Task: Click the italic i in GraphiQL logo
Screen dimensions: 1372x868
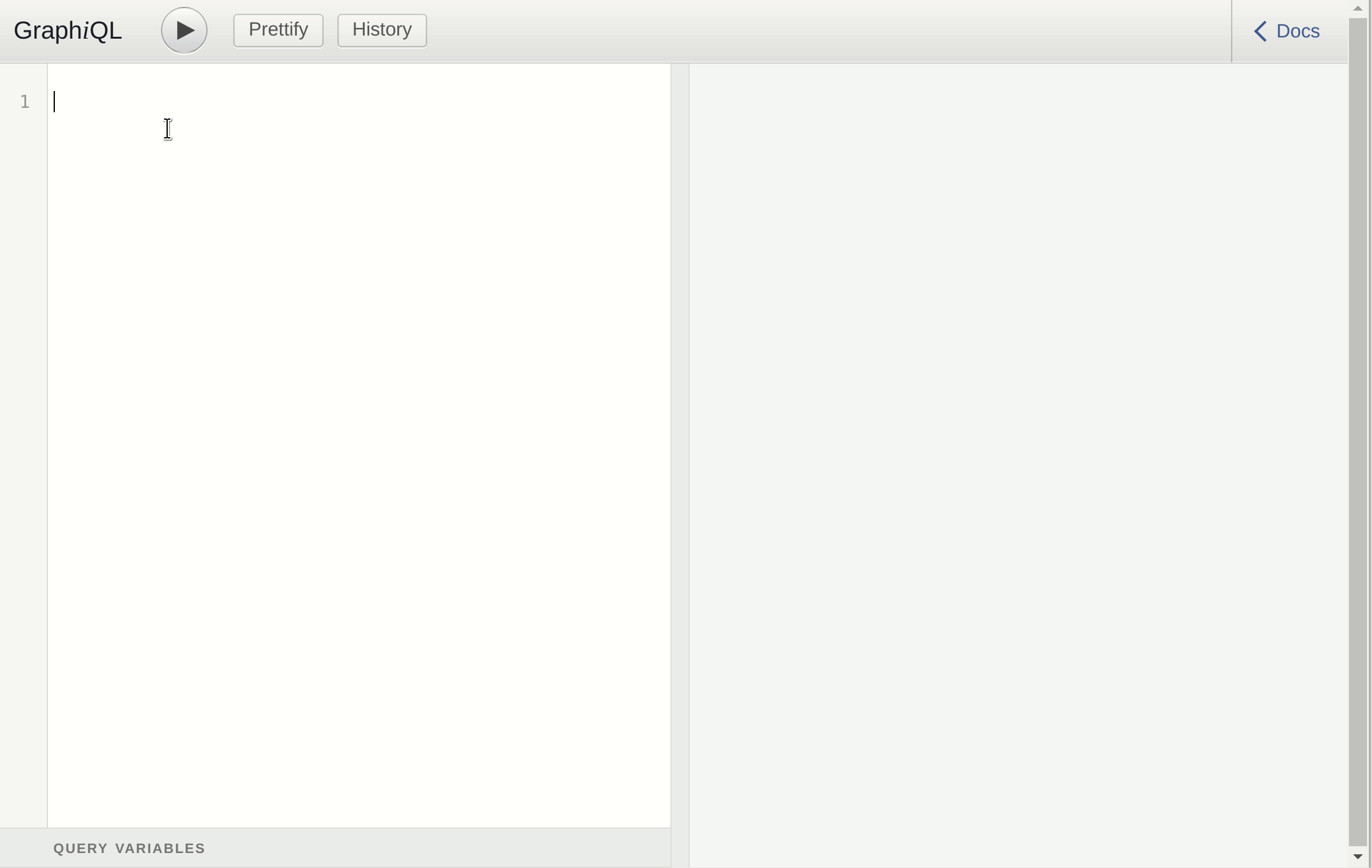Action: click(87, 31)
